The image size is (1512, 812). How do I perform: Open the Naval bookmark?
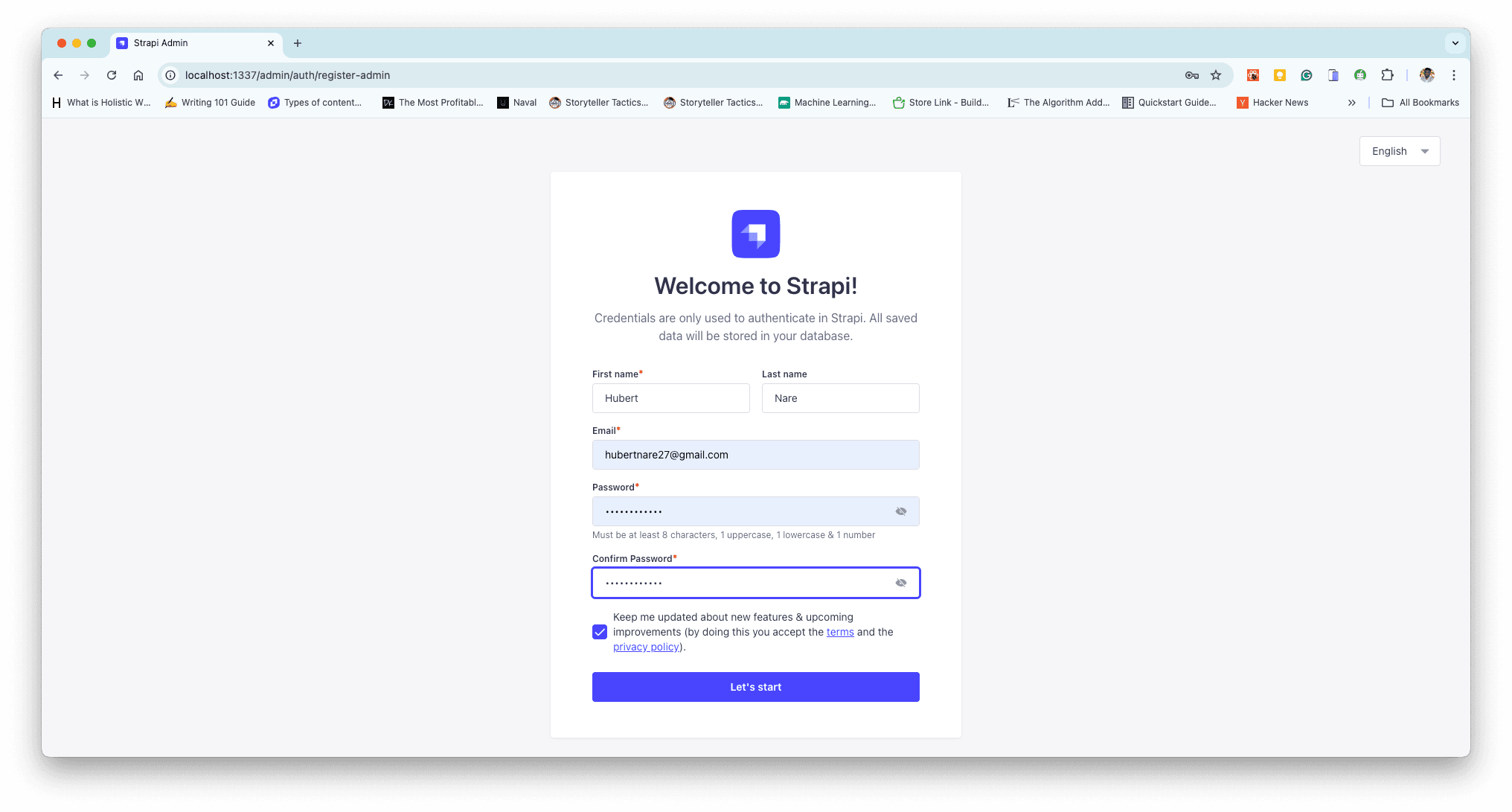517,103
